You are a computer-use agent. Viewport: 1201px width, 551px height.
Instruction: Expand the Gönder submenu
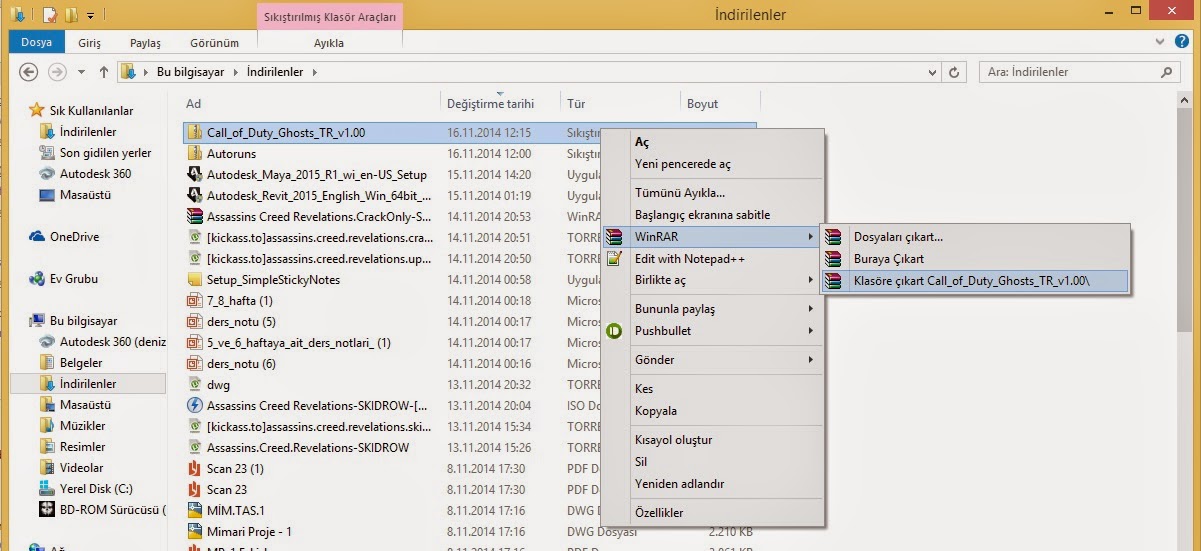click(x=810, y=360)
